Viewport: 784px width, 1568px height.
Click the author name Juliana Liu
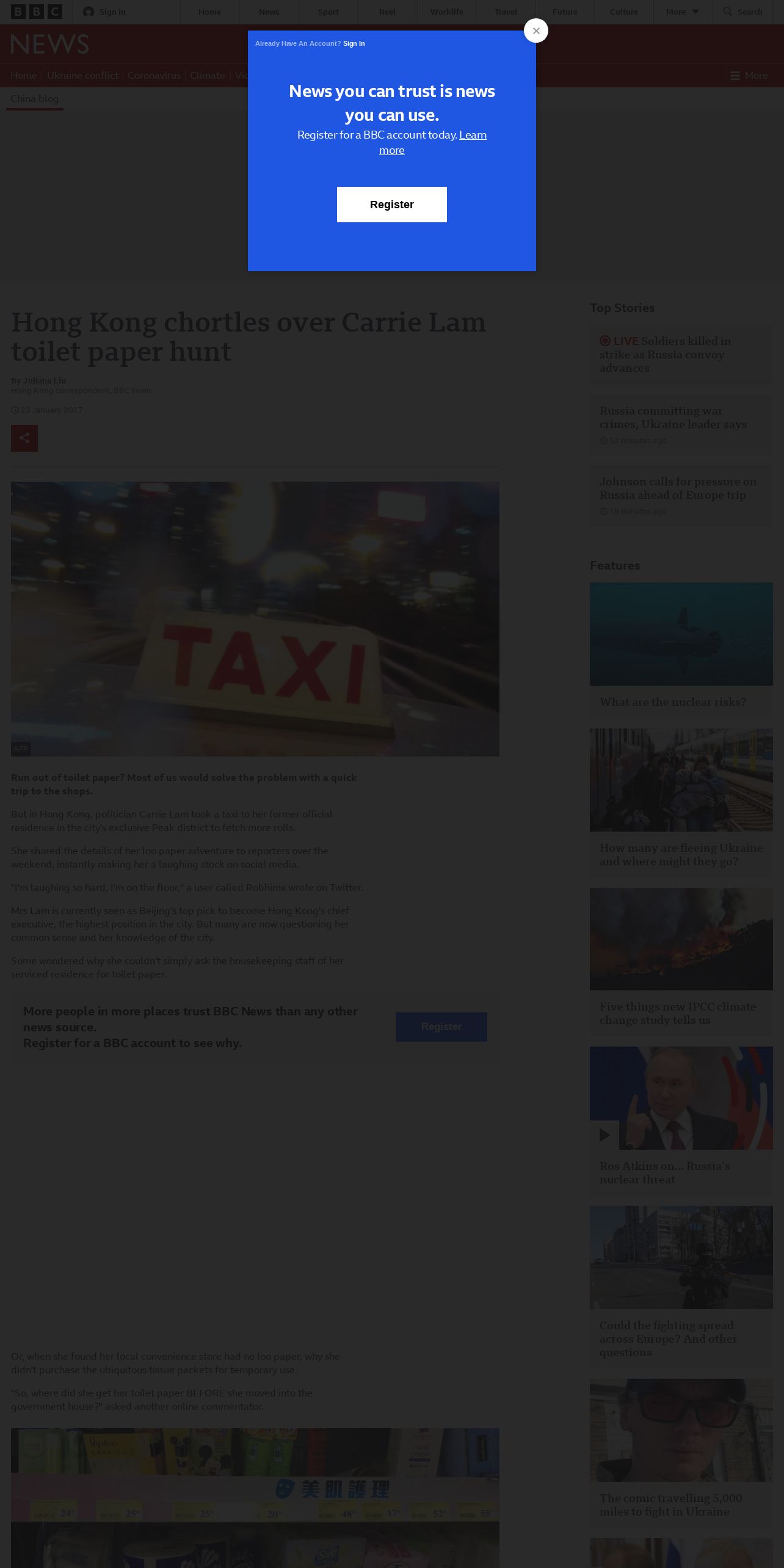pos(45,380)
